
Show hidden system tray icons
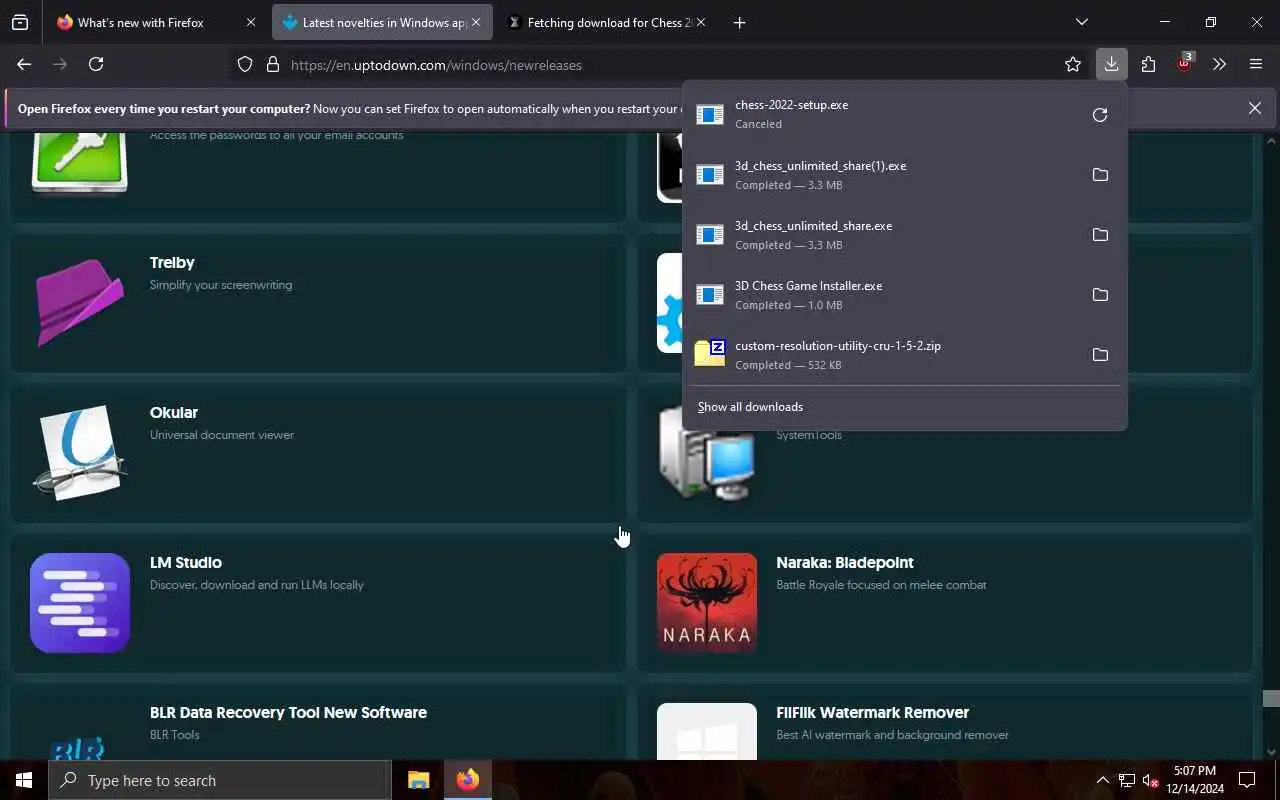point(1102,780)
